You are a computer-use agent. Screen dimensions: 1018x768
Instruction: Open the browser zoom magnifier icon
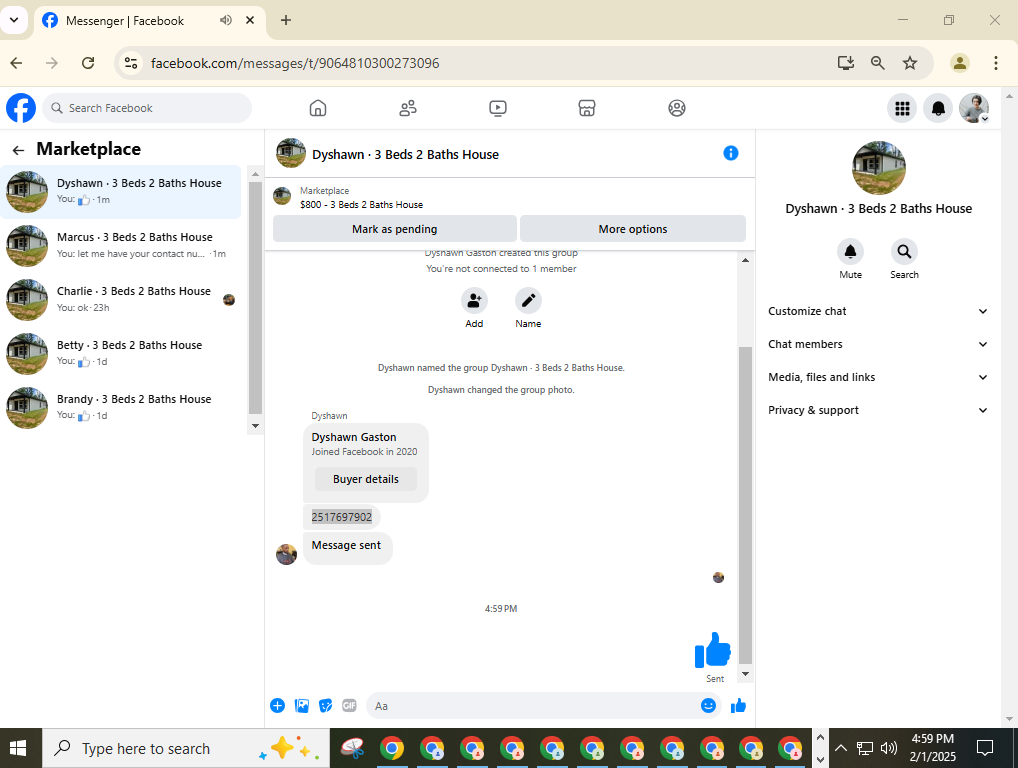pyautogui.click(x=877, y=63)
